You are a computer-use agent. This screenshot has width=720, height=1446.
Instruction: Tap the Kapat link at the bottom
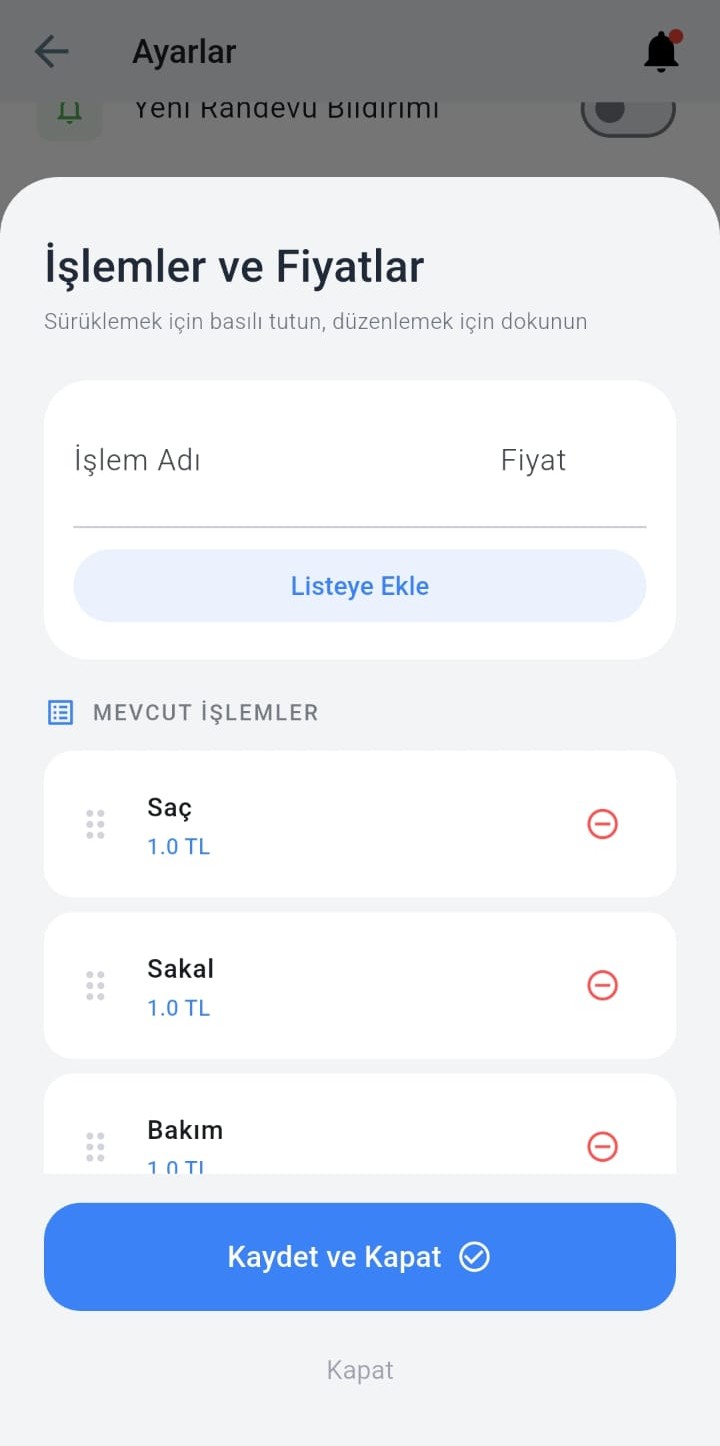[x=360, y=1370]
